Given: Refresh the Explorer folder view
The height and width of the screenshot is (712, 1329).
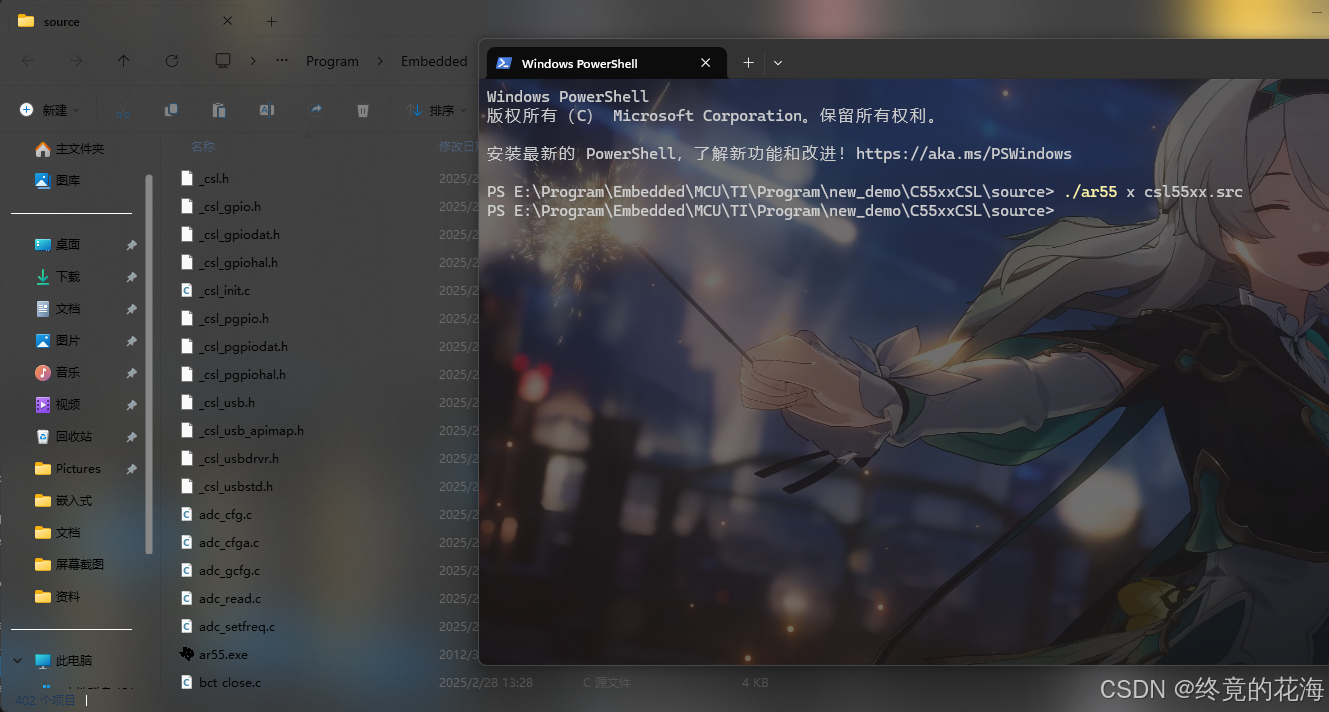Looking at the screenshot, I should [x=172, y=61].
